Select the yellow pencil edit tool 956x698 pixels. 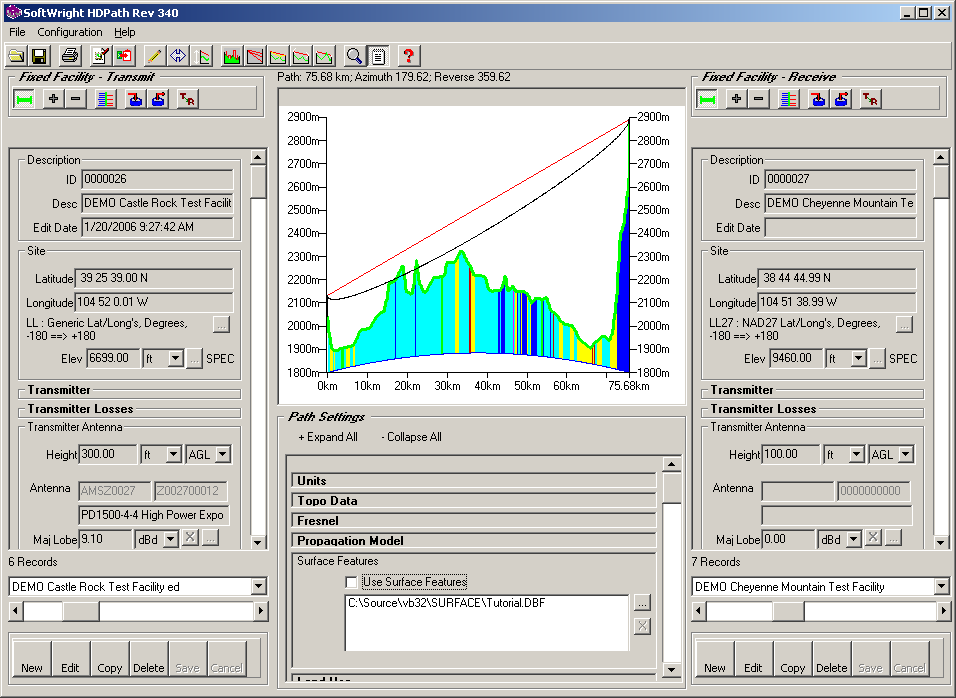click(154, 56)
